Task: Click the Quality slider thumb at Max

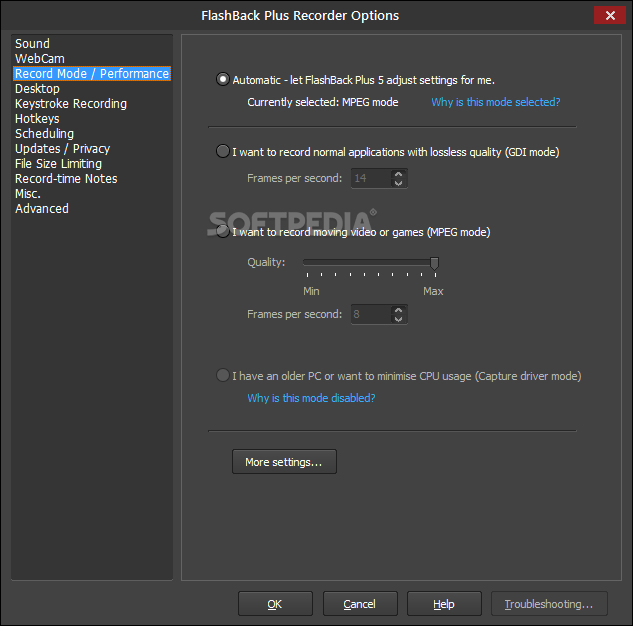Action: point(434,263)
